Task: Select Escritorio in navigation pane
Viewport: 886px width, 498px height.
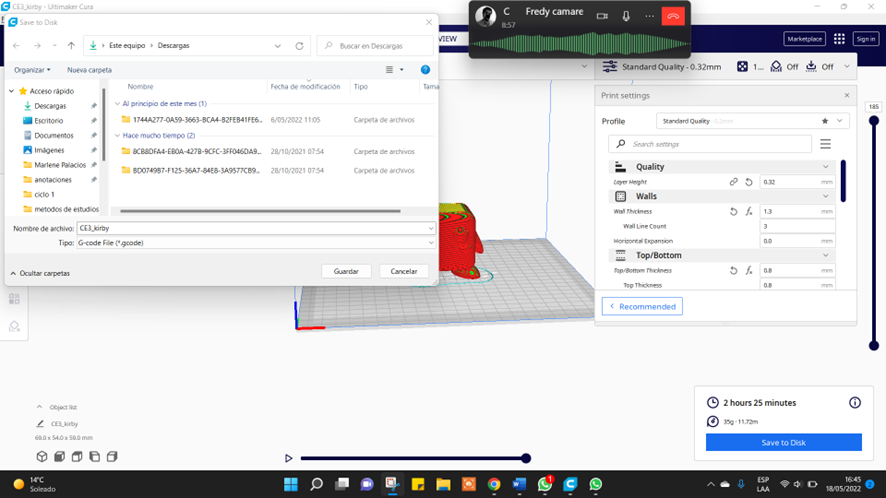Action: coord(49,120)
